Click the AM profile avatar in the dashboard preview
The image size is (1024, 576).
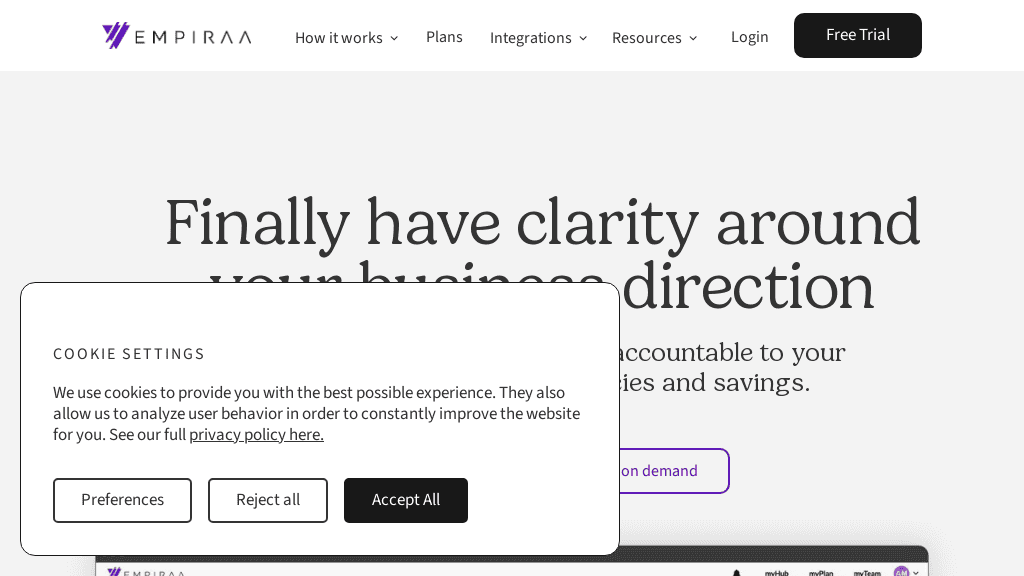coord(901,572)
